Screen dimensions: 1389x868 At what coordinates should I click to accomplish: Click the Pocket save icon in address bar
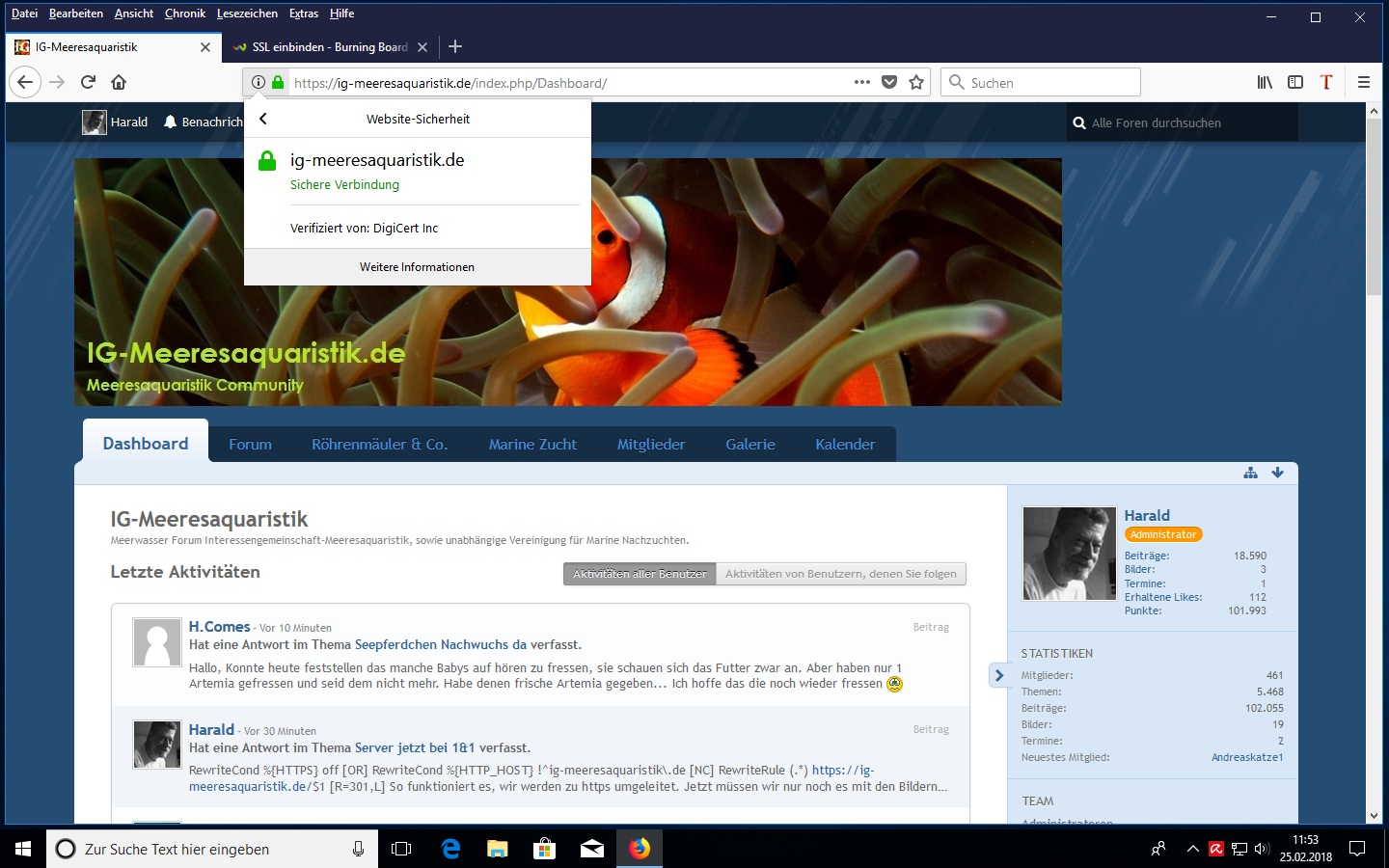tap(889, 82)
